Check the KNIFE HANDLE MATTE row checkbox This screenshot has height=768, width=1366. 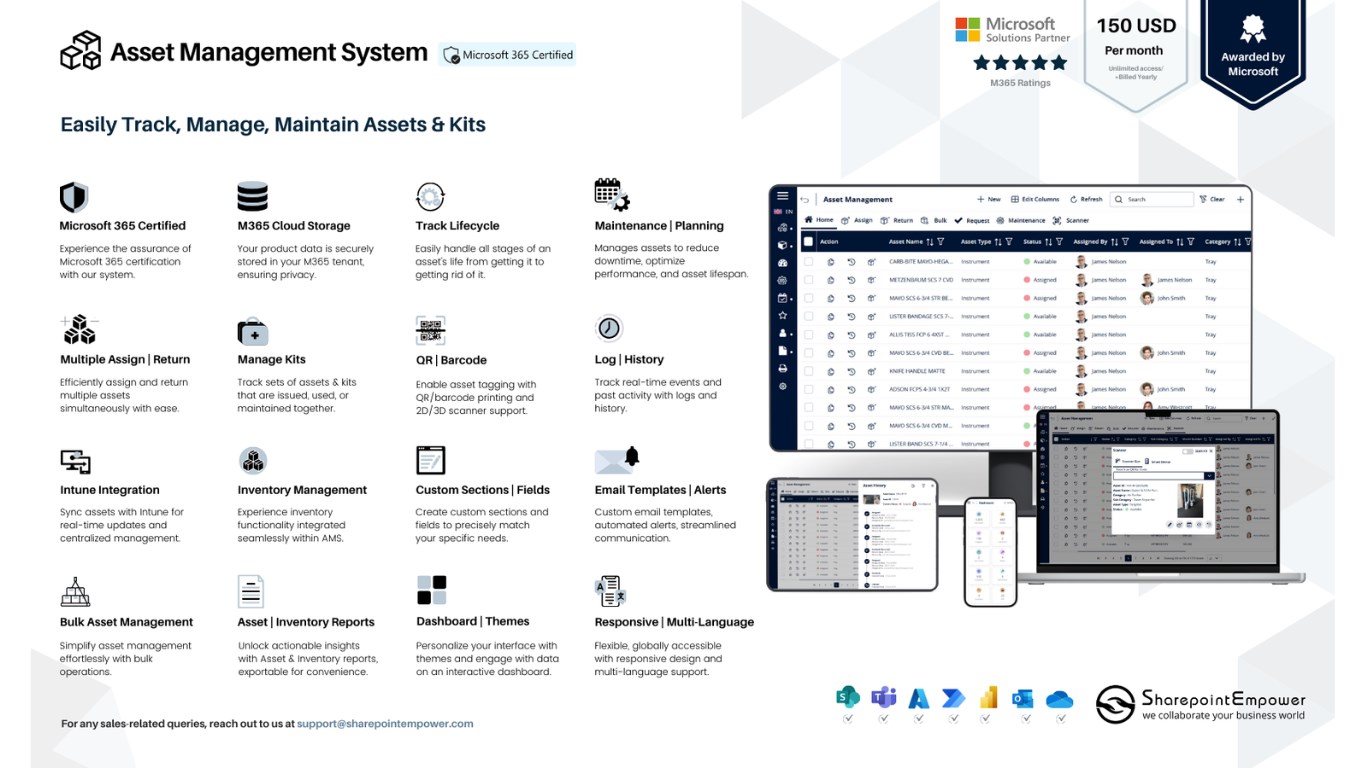808,371
